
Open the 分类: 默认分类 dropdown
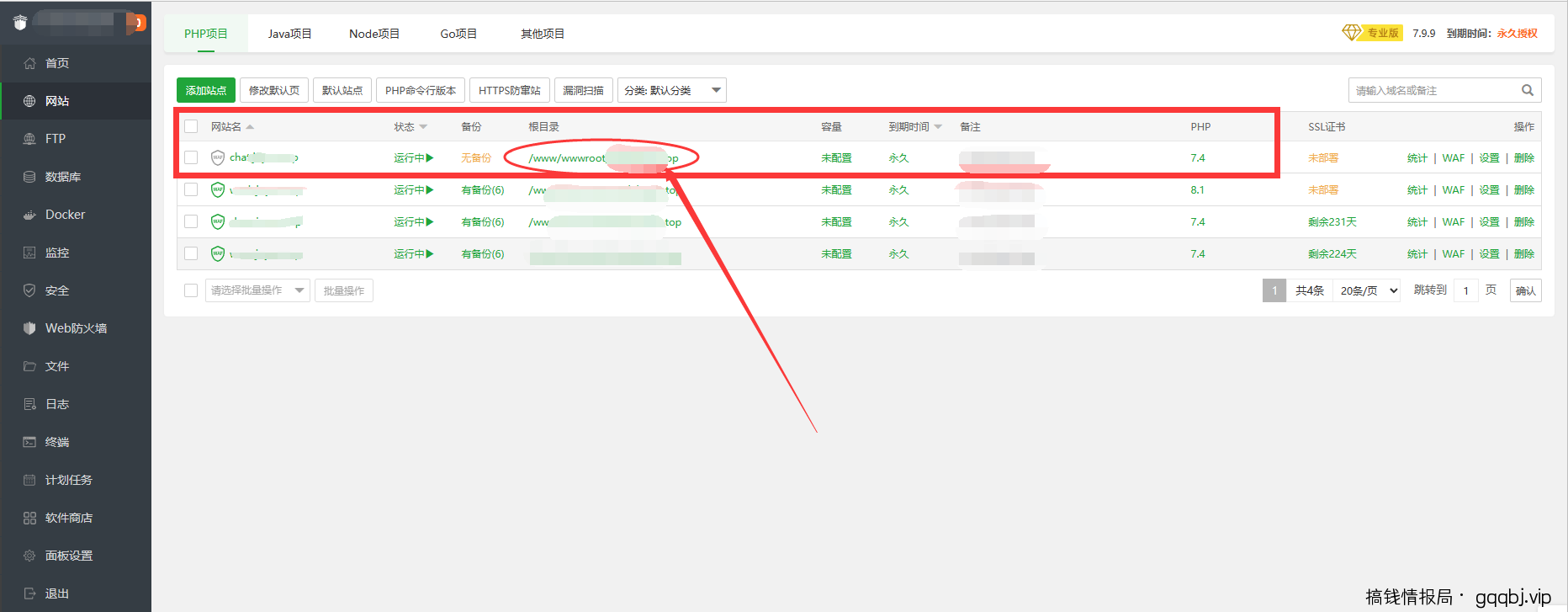pos(672,90)
